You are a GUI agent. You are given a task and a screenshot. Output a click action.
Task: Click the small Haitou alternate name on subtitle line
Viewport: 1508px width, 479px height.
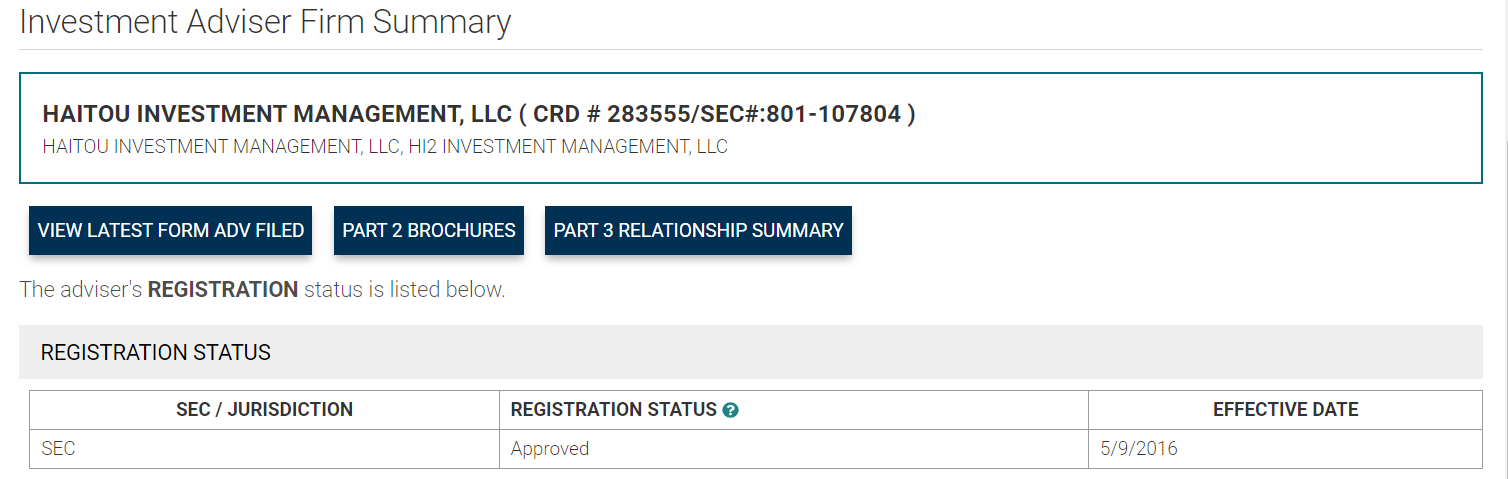(x=222, y=147)
